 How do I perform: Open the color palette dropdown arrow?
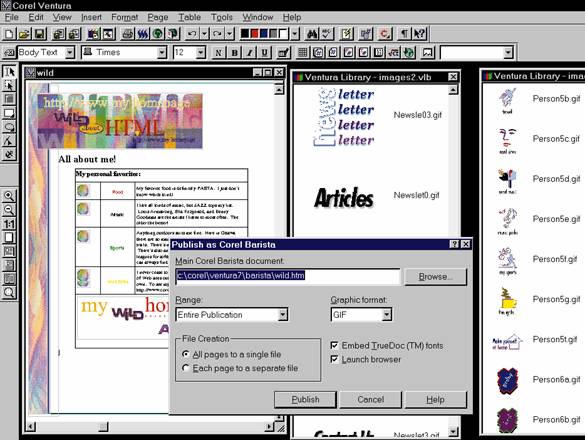(x=295, y=34)
